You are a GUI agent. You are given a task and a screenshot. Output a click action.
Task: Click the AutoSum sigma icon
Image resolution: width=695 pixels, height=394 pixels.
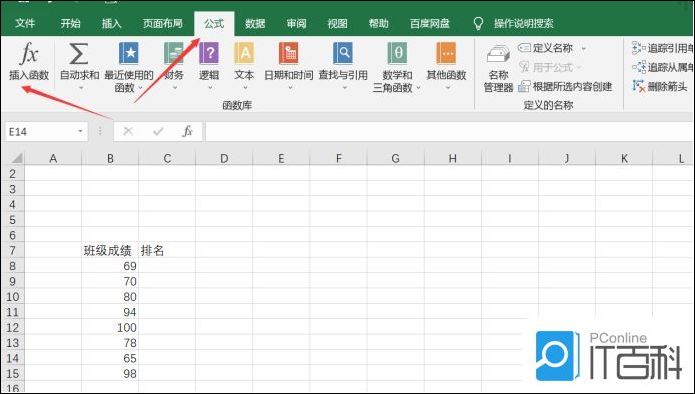point(79,54)
